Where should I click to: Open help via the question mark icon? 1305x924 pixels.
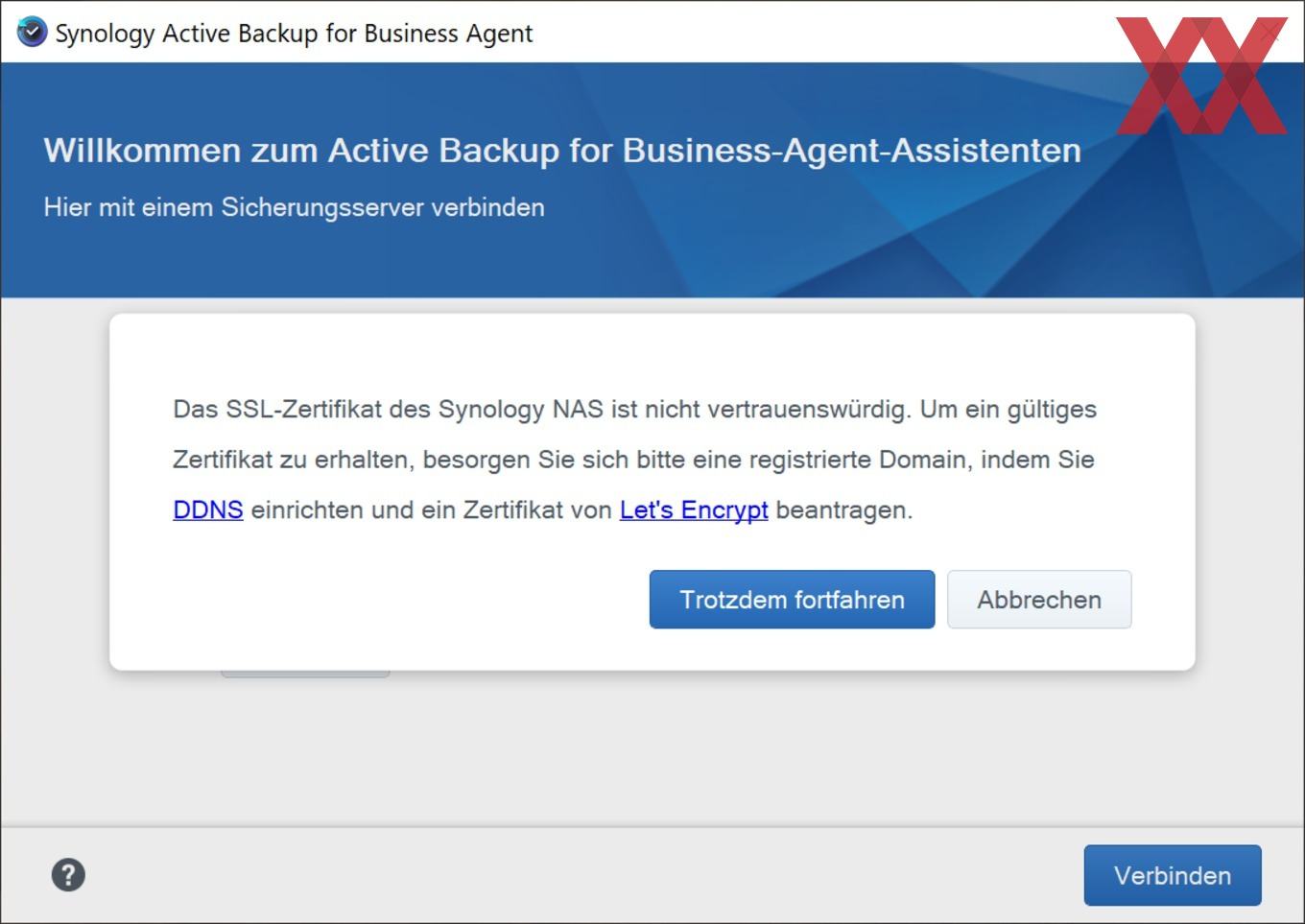point(68,875)
